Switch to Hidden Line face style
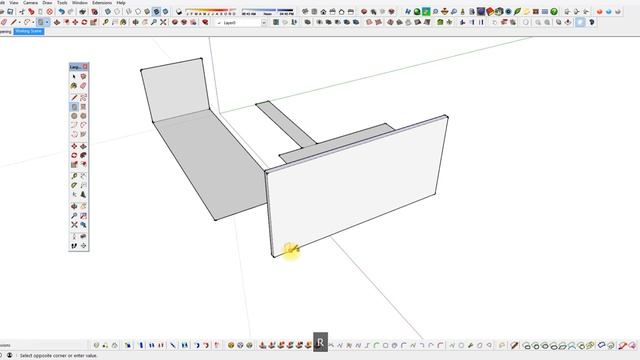Viewport: 640px width, 360px height. (138, 12)
